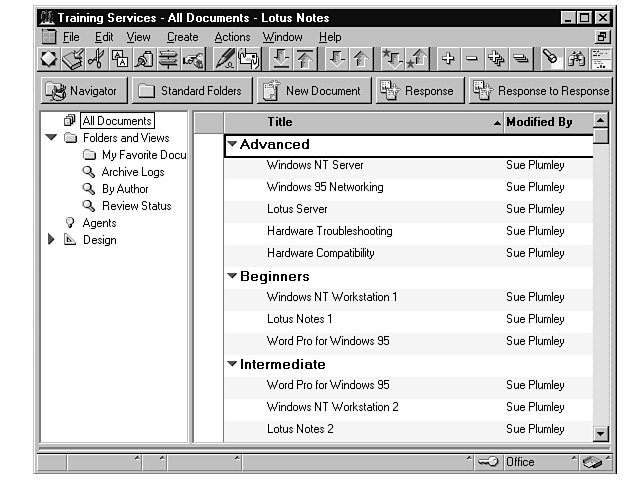The height and width of the screenshot is (480, 640).
Task: Click the Navigator button
Action: (x=84, y=91)
